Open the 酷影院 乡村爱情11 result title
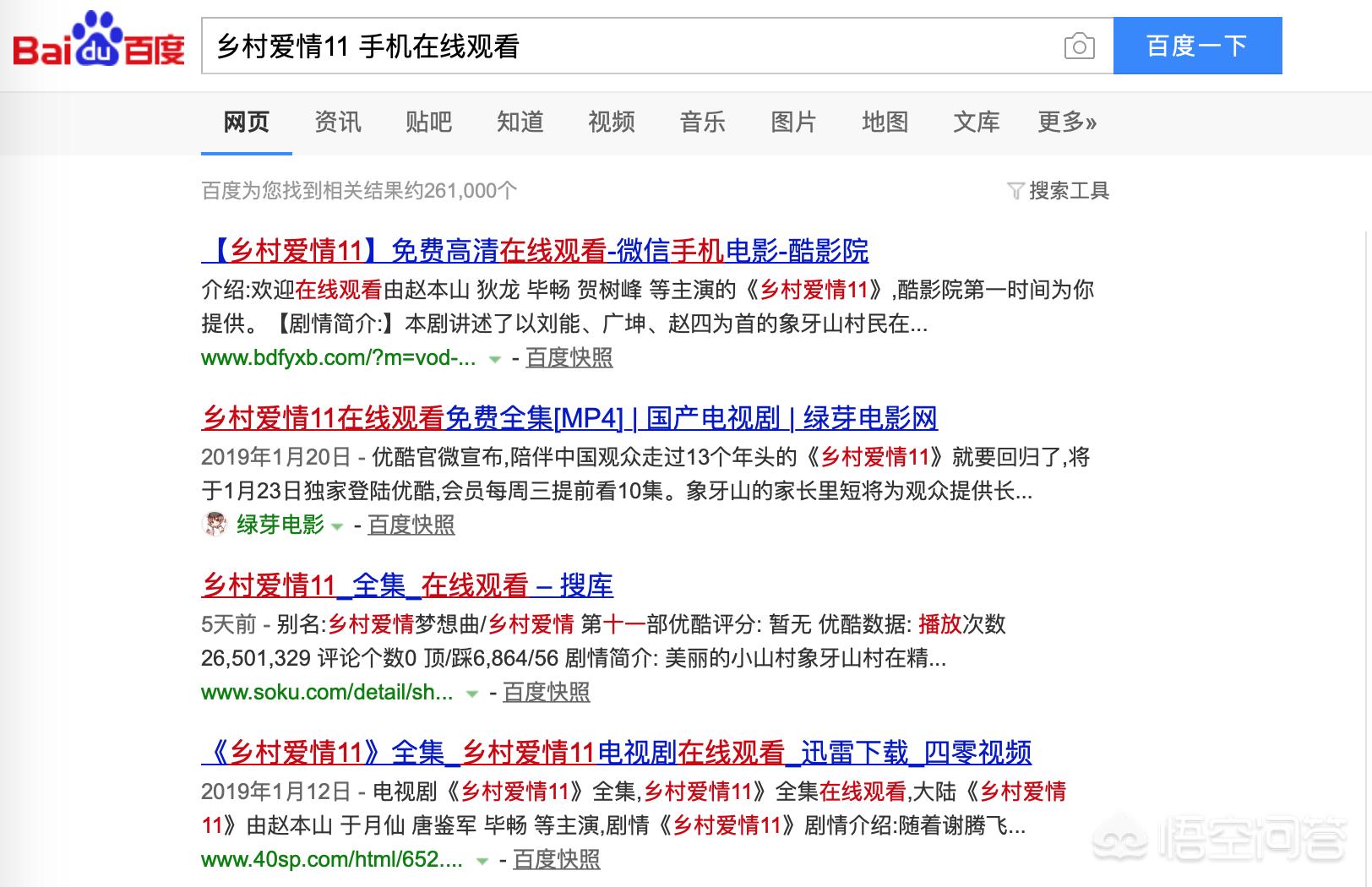The image size is (1372, 887). coord(536,251)
